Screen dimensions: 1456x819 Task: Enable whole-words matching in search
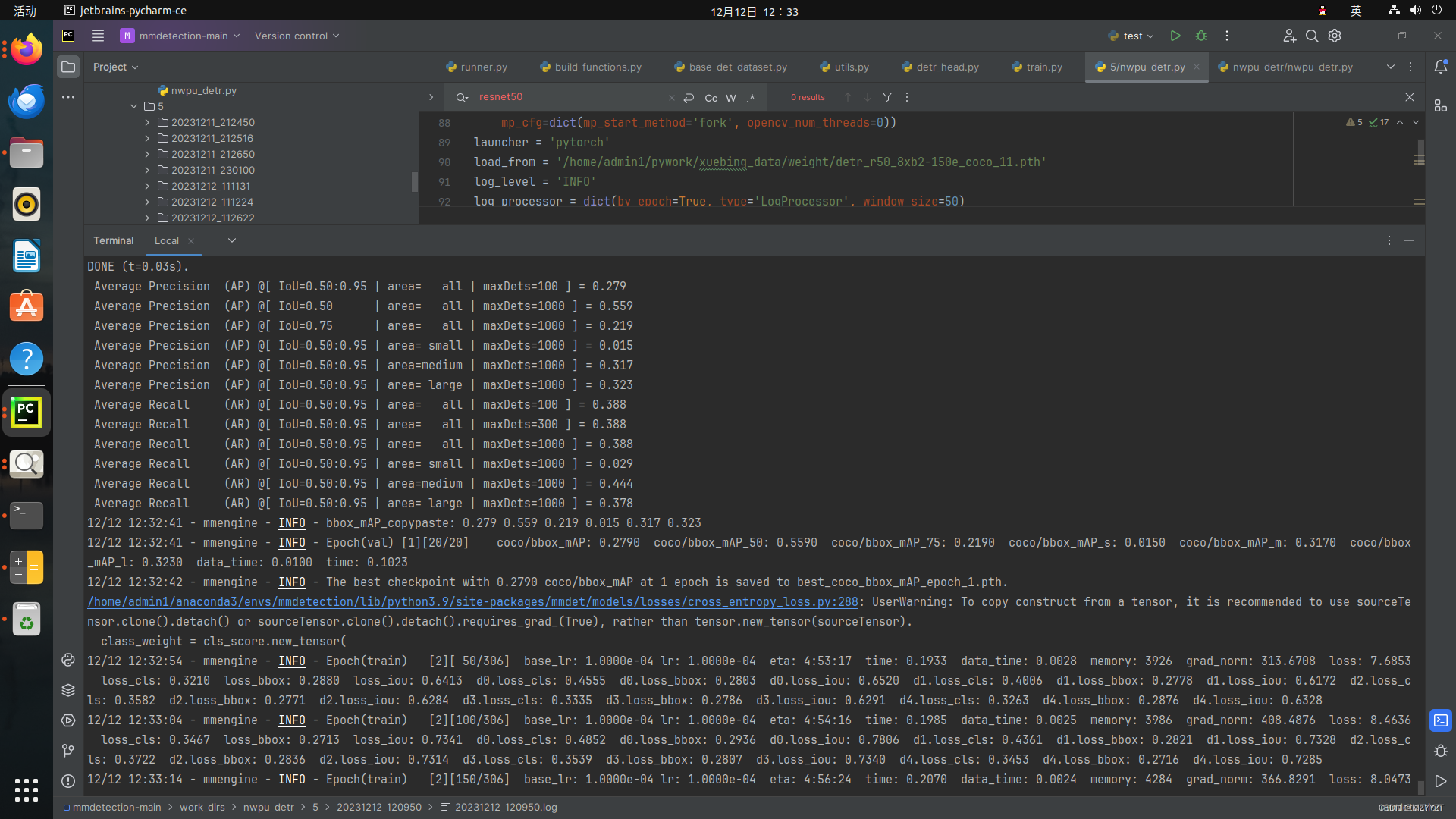coord(730,98)
